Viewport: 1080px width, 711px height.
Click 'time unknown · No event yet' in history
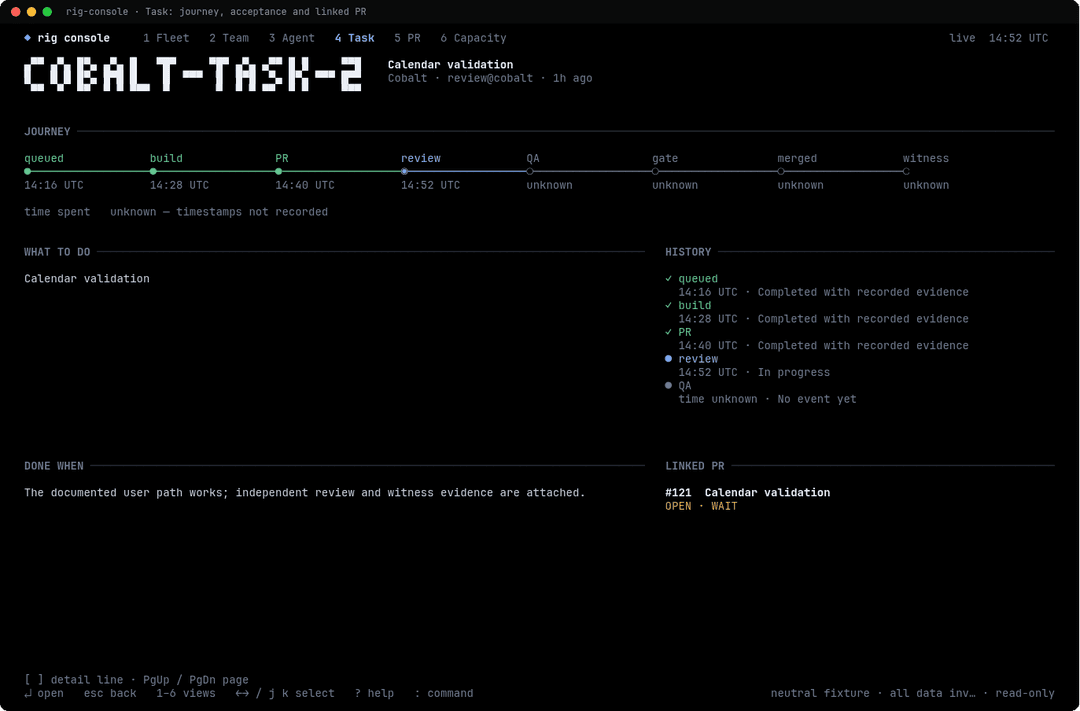click(767, 399)
